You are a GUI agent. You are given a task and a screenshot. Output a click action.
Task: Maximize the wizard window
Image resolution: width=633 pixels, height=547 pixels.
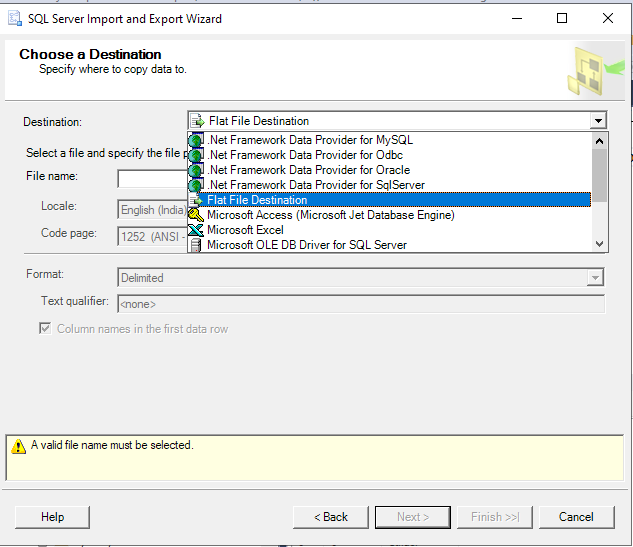click(x=562, y=18)
